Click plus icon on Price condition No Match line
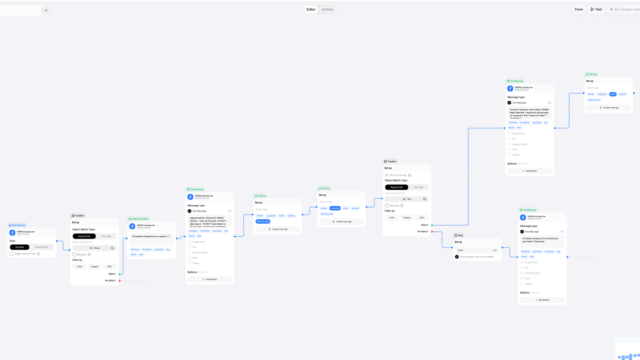This screenshot has height=360, width=640. (149, 281)
